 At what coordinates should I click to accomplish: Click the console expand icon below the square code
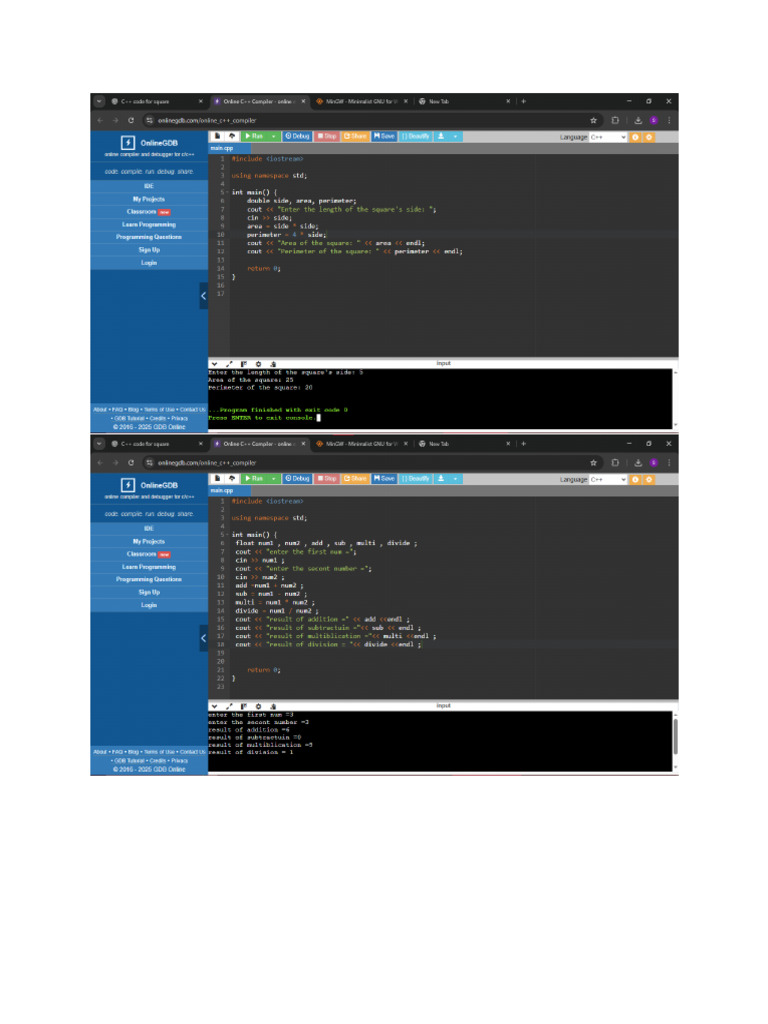click(229, 364)
